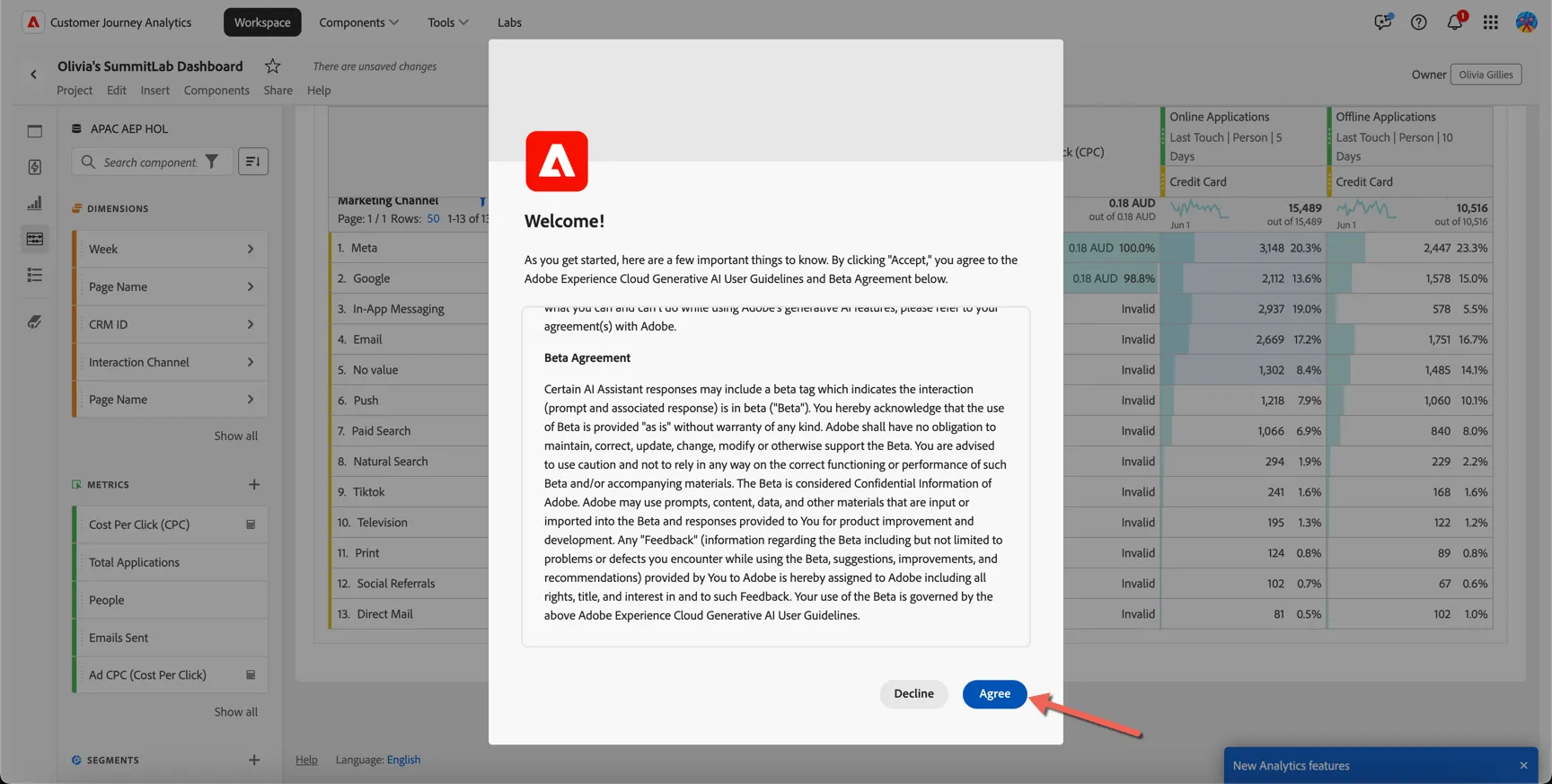Open the Tools dropdown menu
Screen dimensions: 1552x784
pyautogui.click(x=447, y=22)
